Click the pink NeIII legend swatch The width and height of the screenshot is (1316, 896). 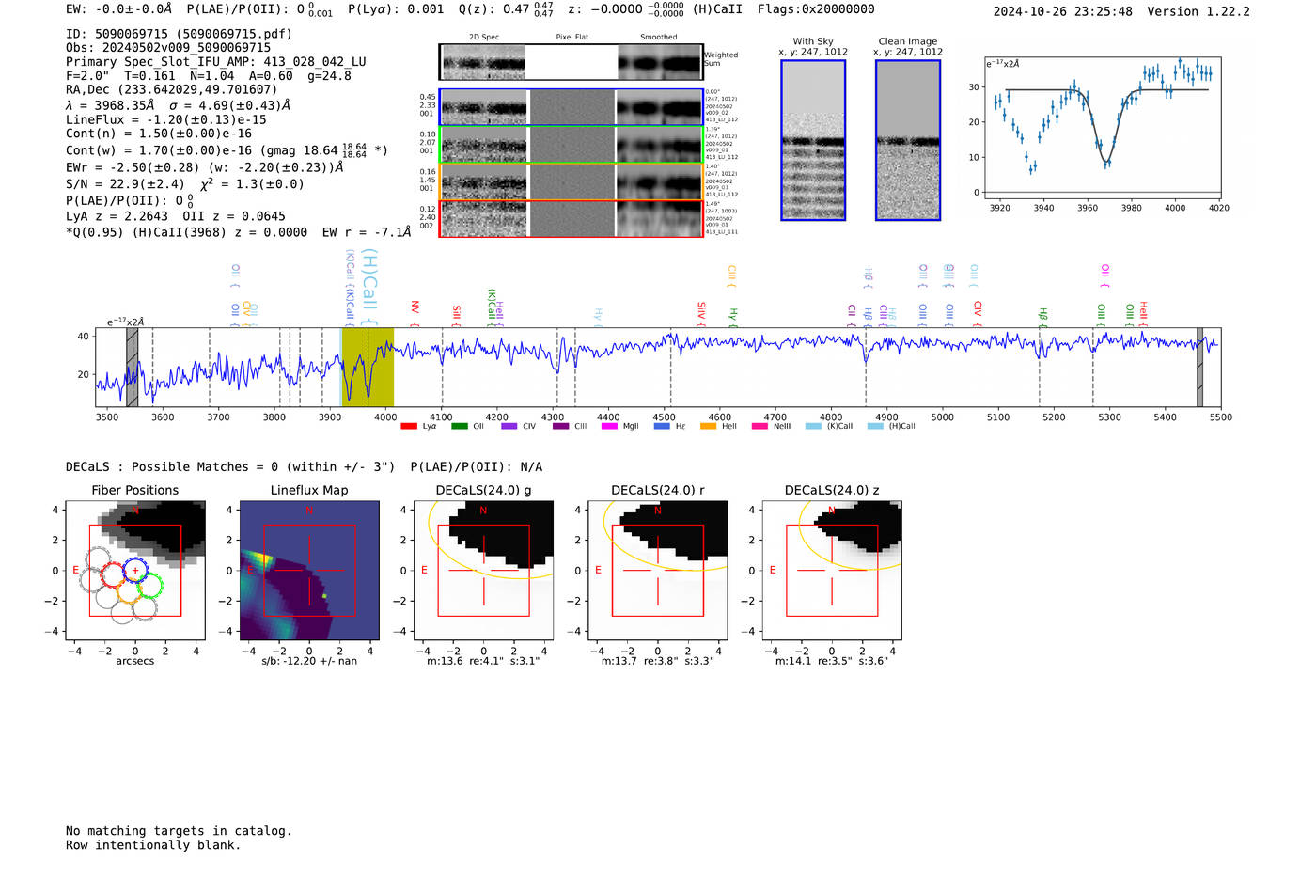760,426
